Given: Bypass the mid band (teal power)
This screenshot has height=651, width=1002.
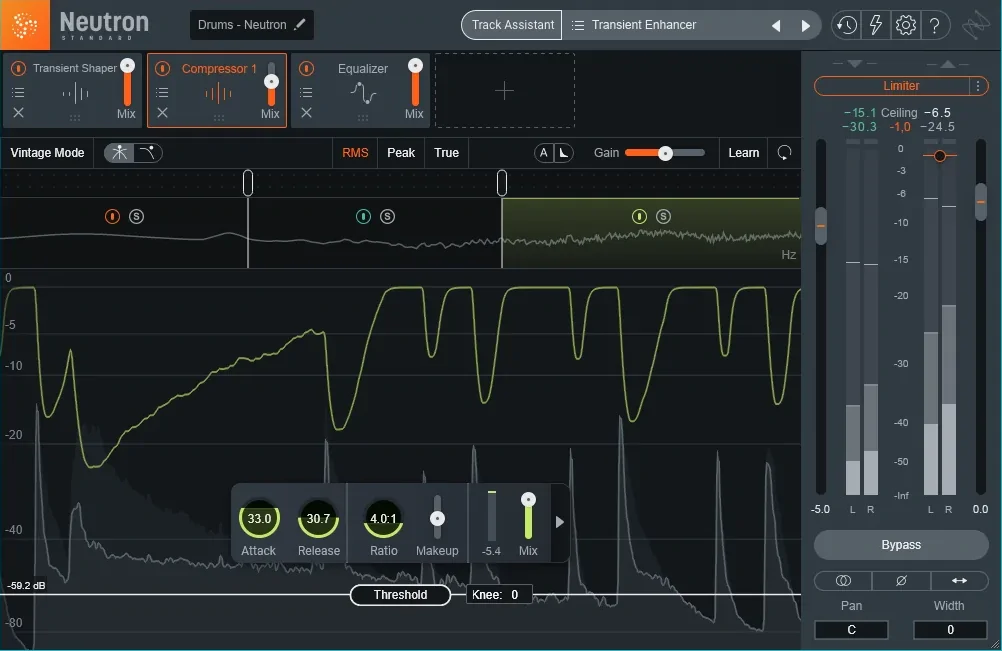Looking at the screenshot, I should click(x=363, y=217).
